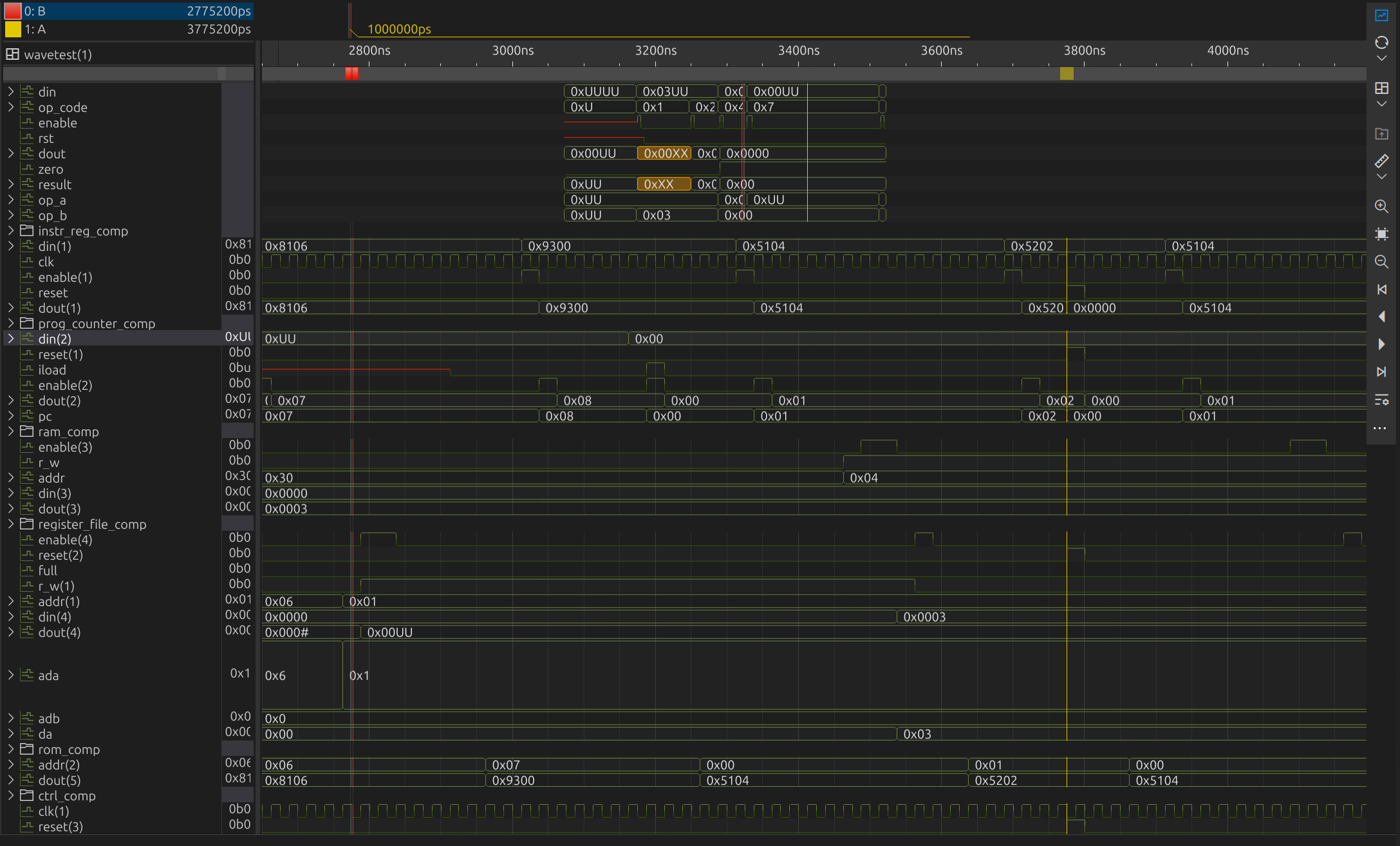Expand the highlighted din(2) signal

click(x=11, y=339)
